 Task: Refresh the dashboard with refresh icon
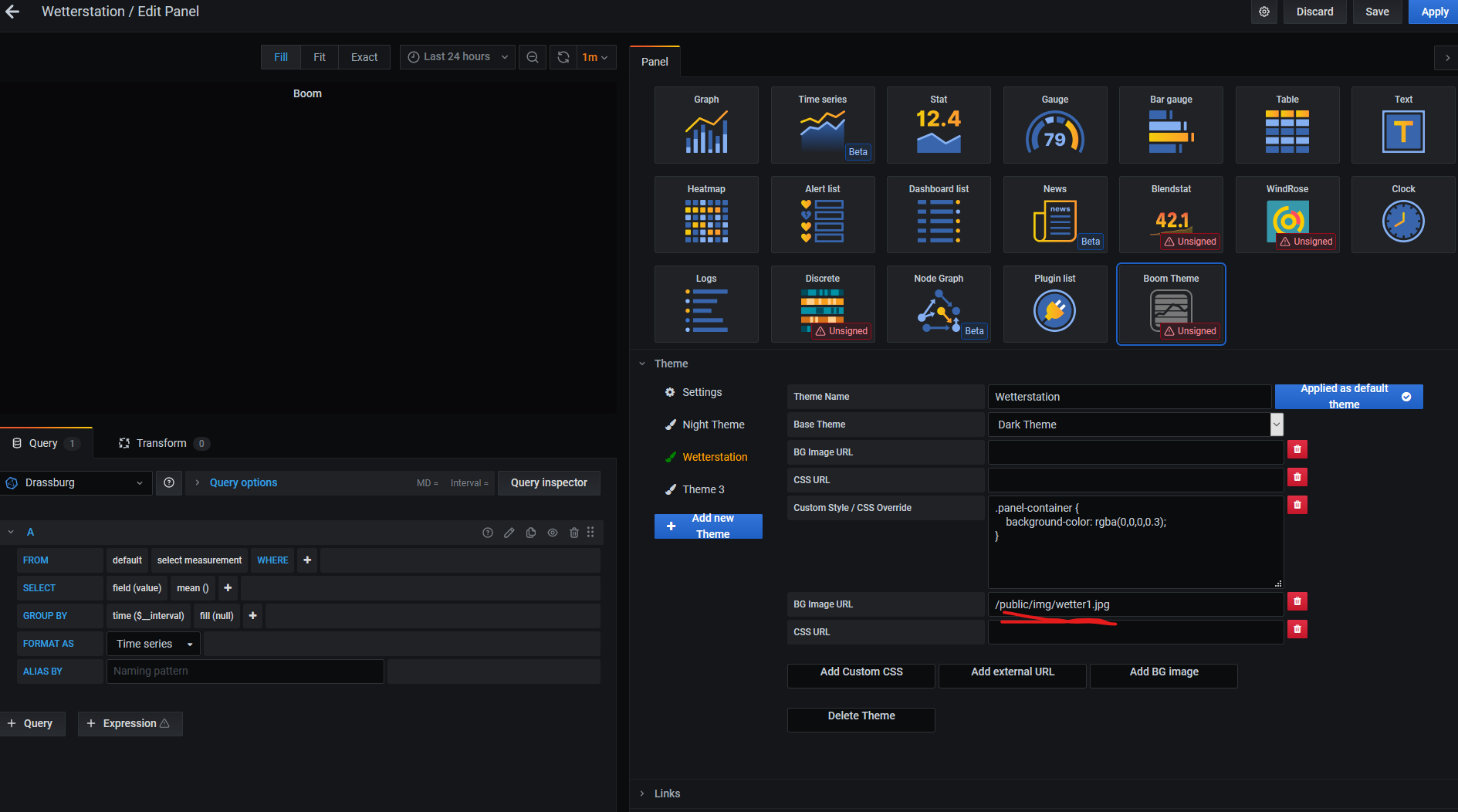coord(563,57)
